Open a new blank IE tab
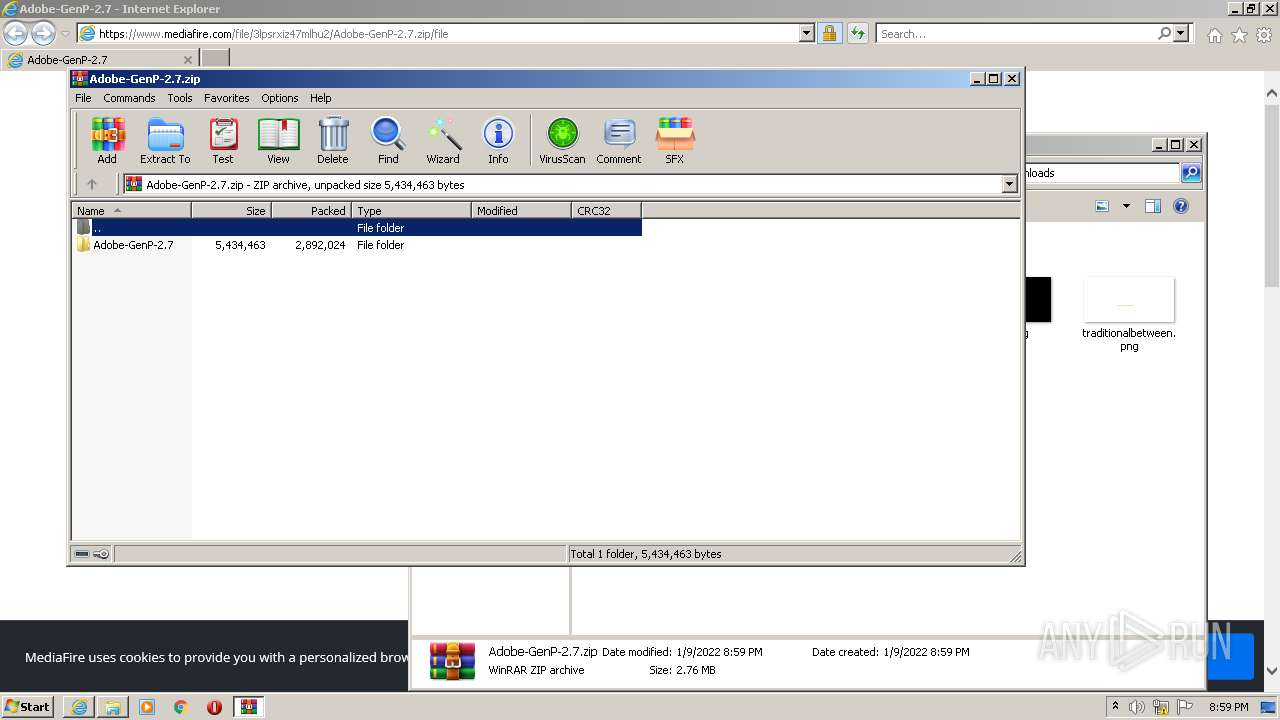Image resolution: width=1280 pixels, height=720 pixels. pos(215,59)
